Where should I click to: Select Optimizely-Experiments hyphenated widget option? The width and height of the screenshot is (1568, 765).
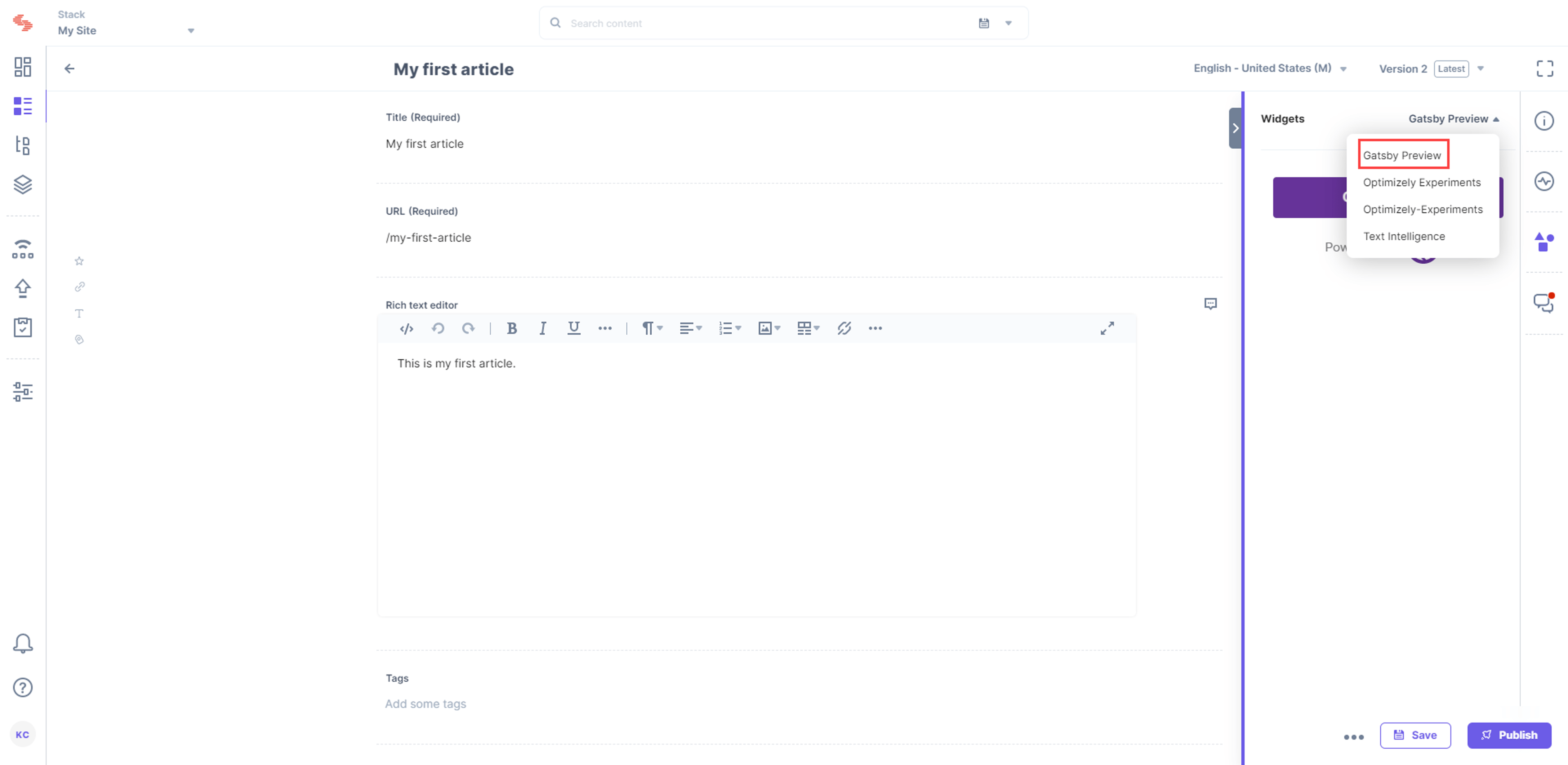[x=1423, y=209]
